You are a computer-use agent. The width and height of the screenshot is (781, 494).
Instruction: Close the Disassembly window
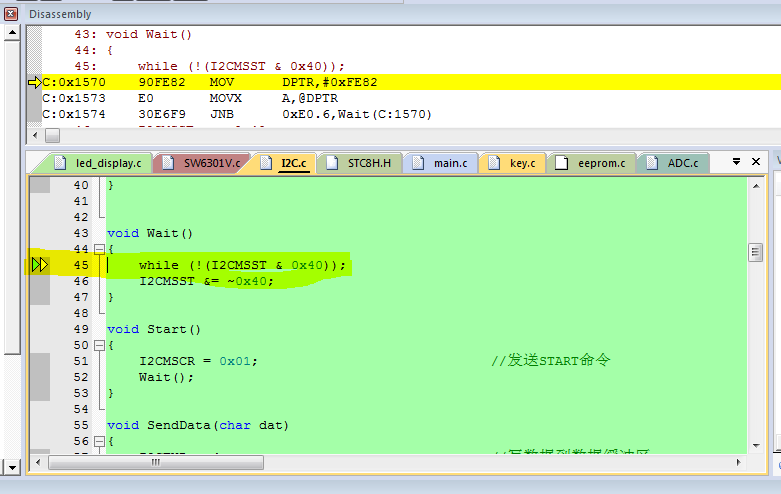click(11, 14)
